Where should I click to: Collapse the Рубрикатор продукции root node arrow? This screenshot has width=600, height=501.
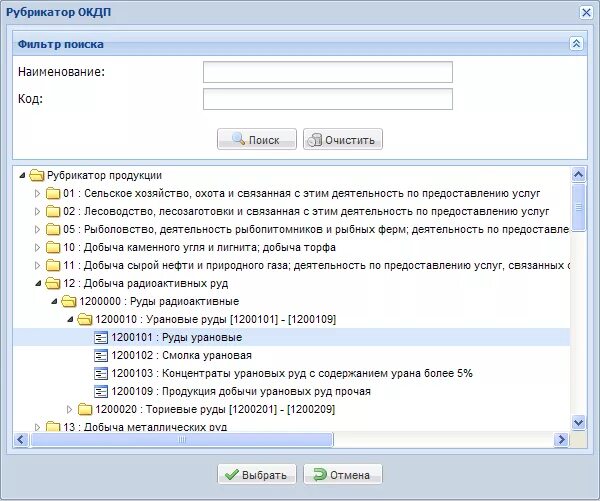(22, 175)
